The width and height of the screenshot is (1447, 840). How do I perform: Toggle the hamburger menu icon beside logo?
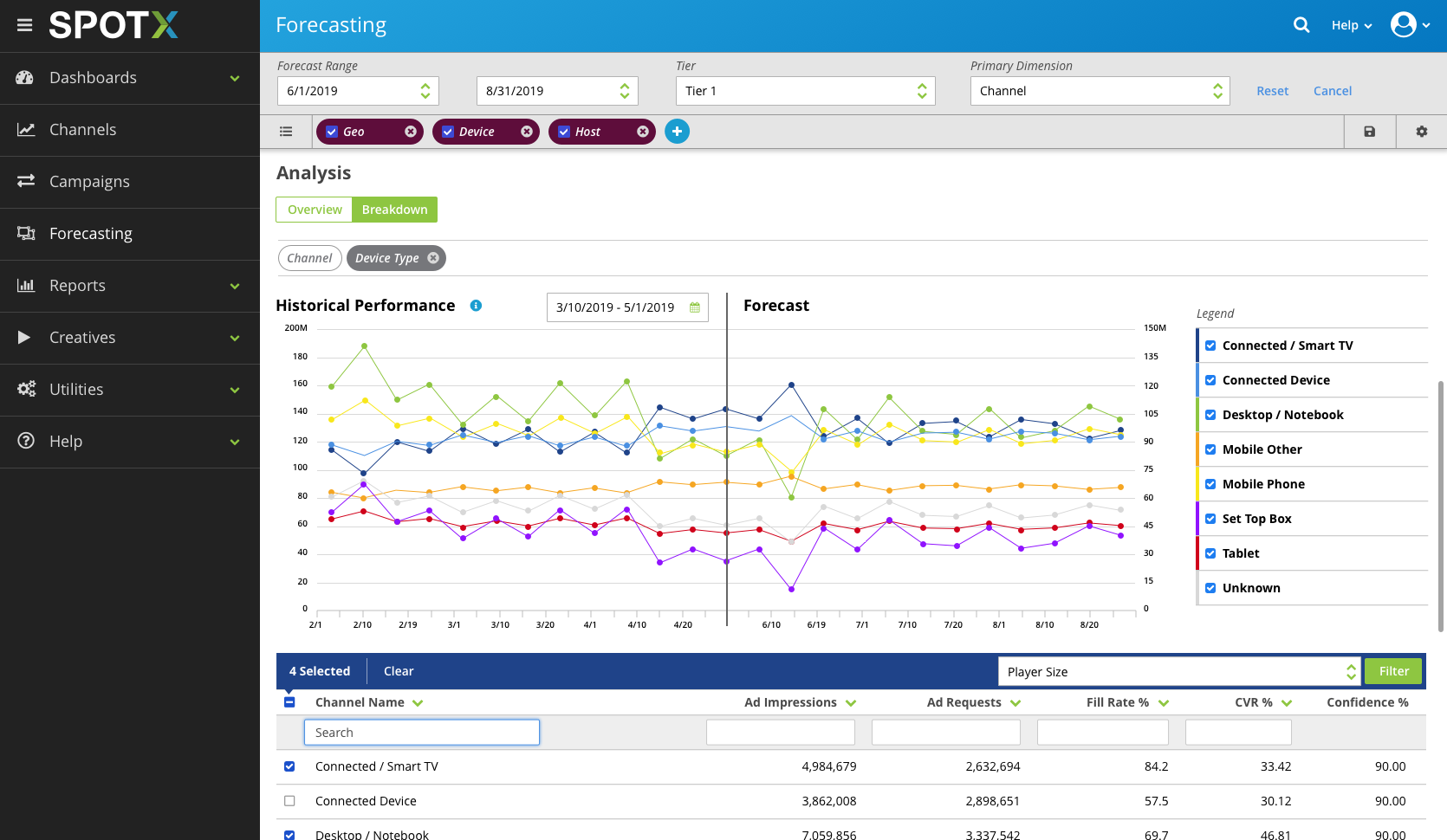pos(25,25)
